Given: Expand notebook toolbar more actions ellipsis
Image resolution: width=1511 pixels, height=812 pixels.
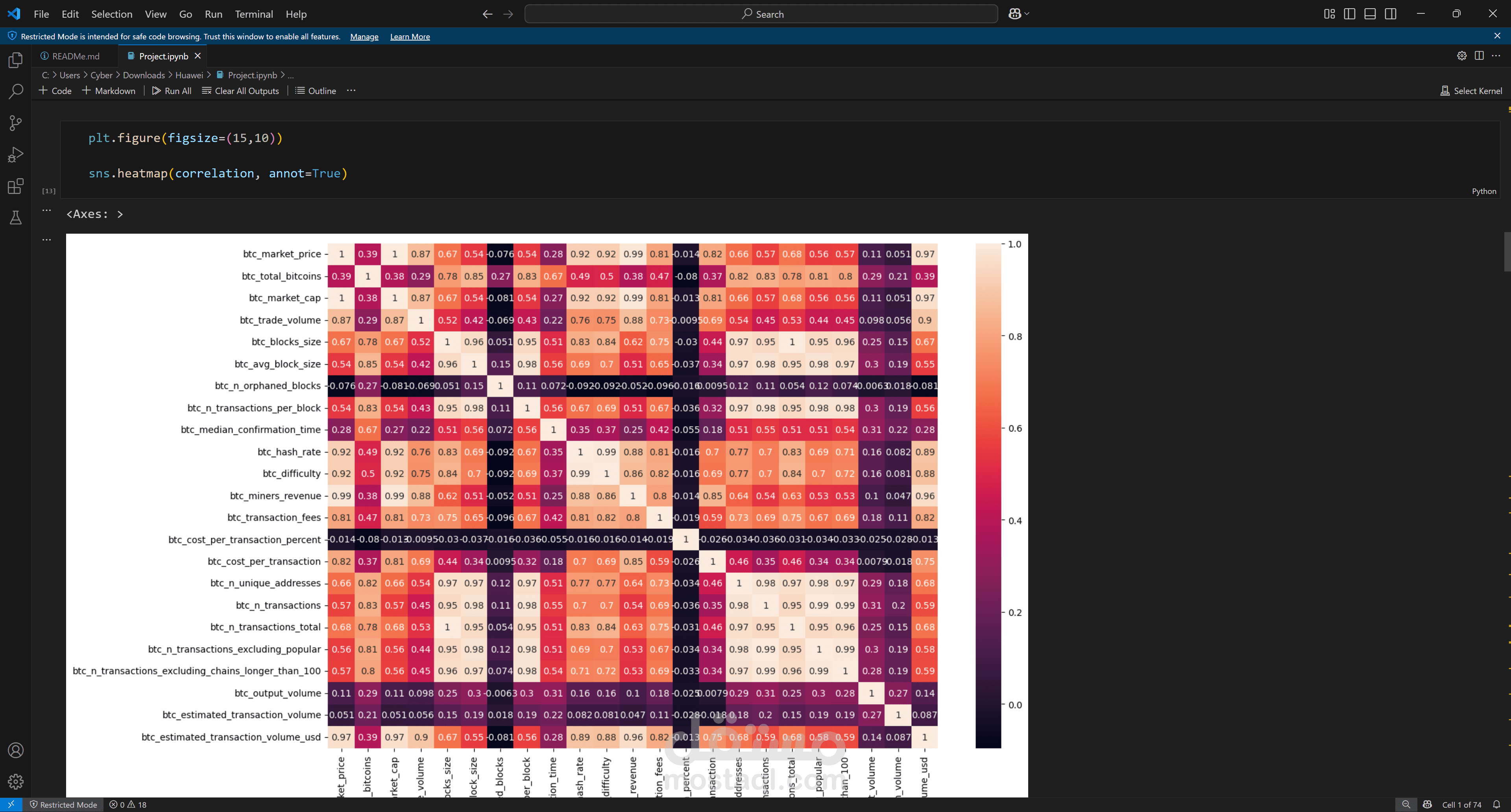Looking at the screenshot, I should [351, 91].
